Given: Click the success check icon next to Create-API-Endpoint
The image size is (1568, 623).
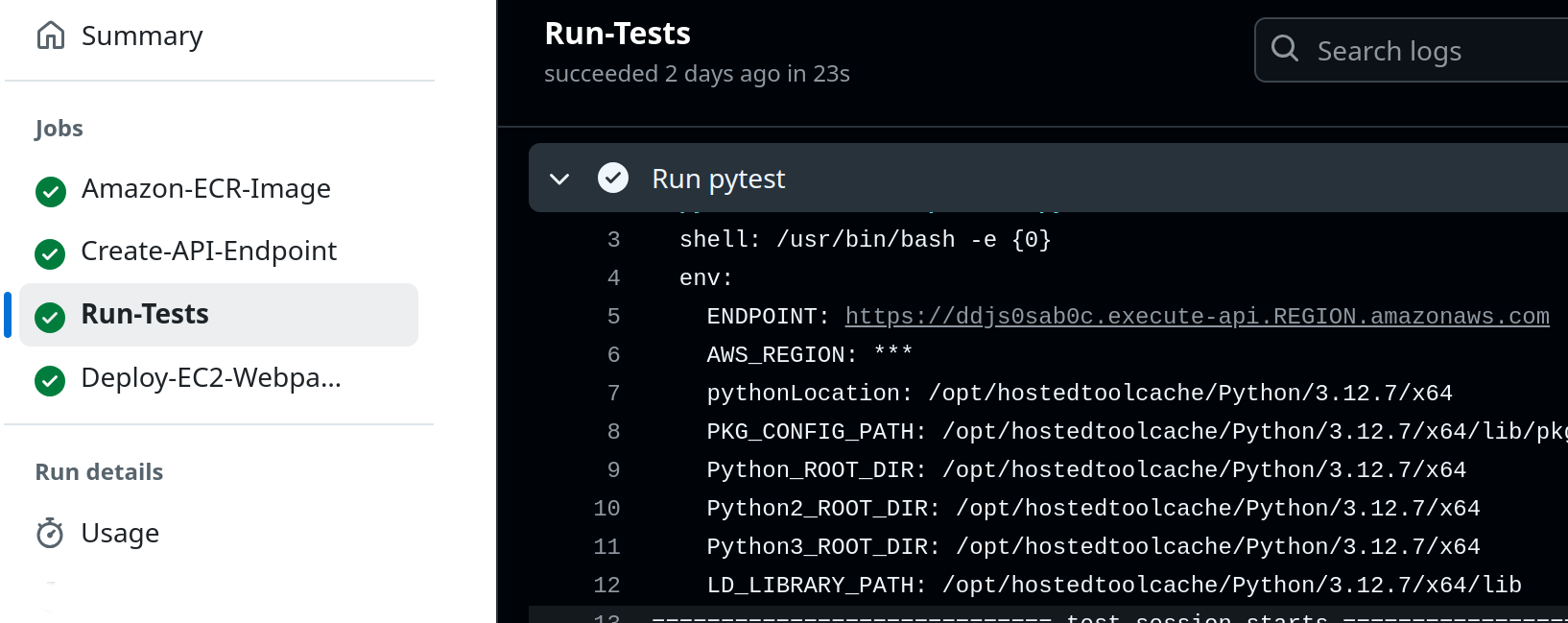Looking at the screenshot, I should click(x=50, y=254).
